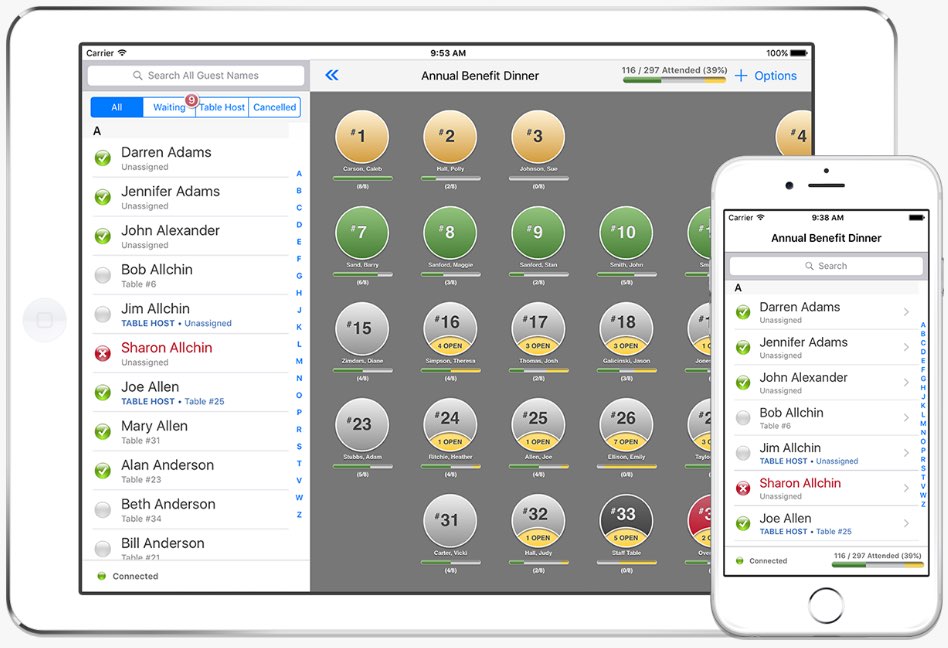
Task: Open table #1 Carson, Caleb circle
Action: tap(362, 137)
